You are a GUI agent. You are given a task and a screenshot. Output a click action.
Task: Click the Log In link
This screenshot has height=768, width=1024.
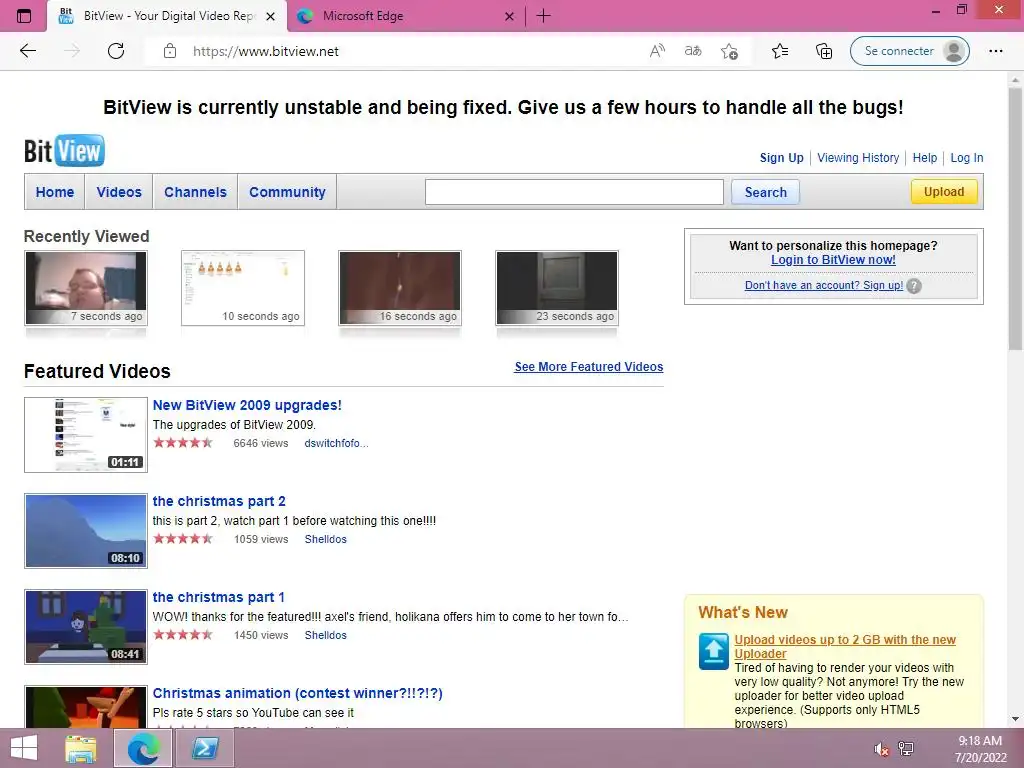click(967, 157)
